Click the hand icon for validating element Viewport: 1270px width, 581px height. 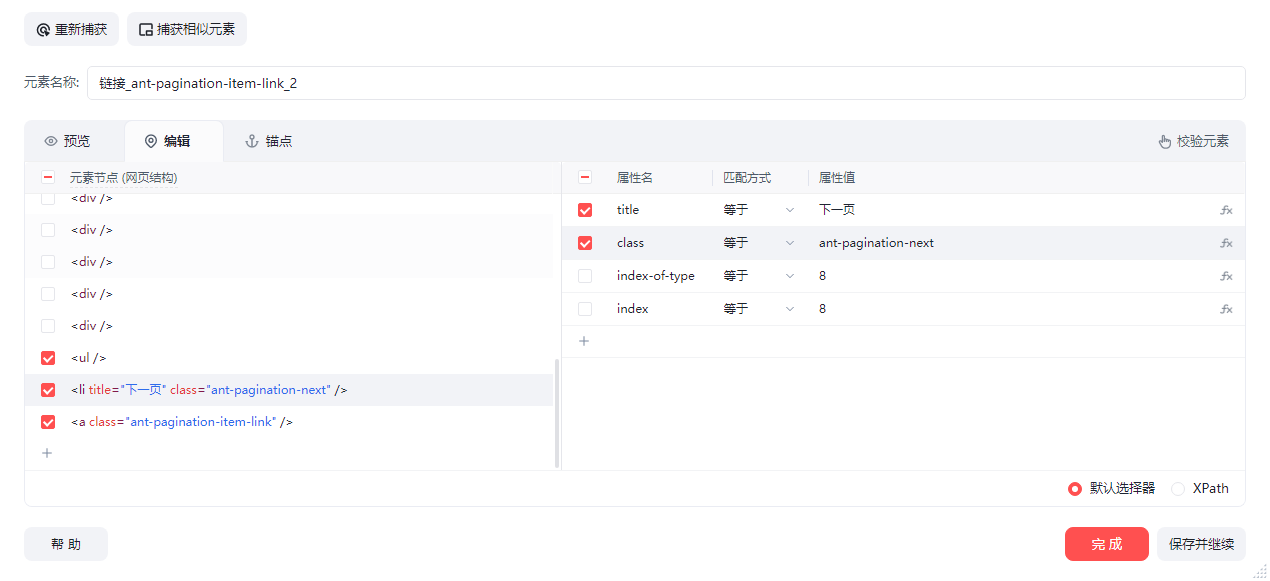(1164, 141)
